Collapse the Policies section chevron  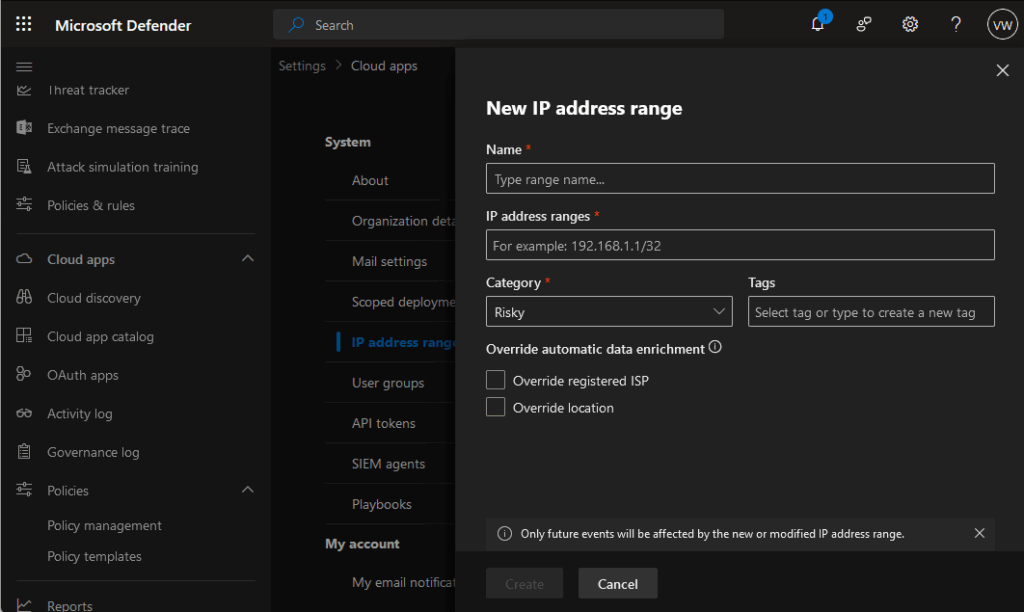pos(247,490)
